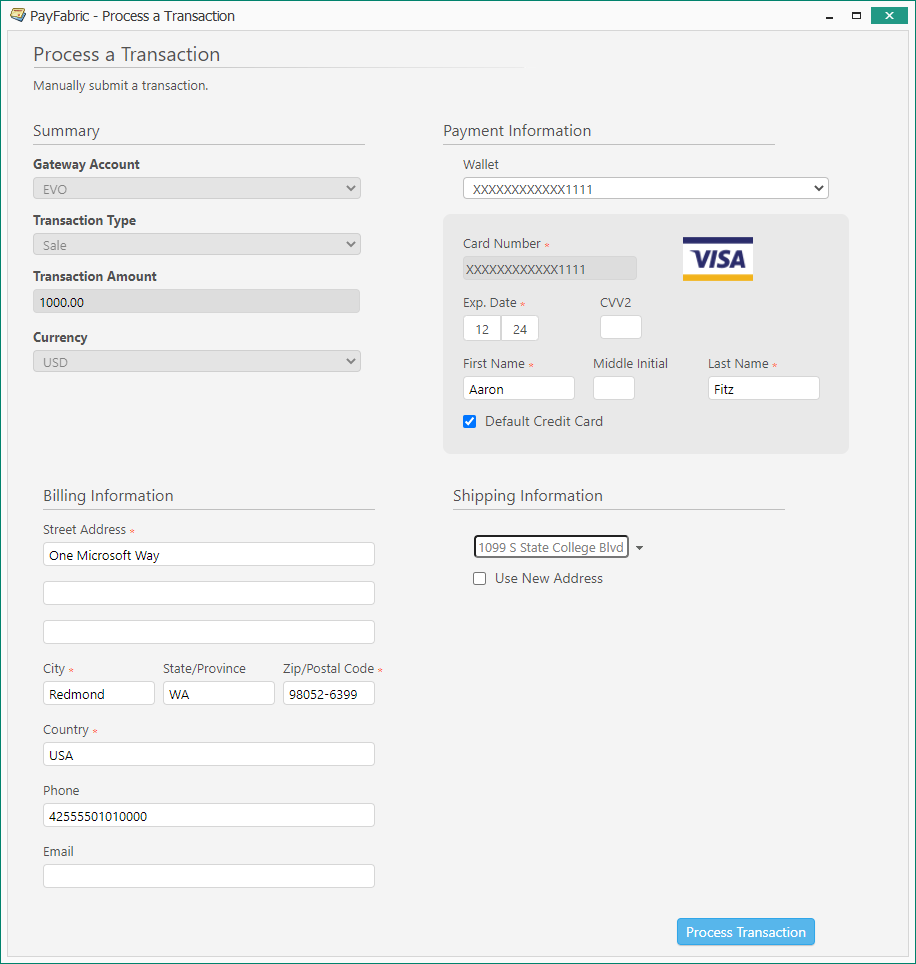Expand the shipping address dropdown arrow
The height and width of the screenshot is (964, 916).
point(640,548)
